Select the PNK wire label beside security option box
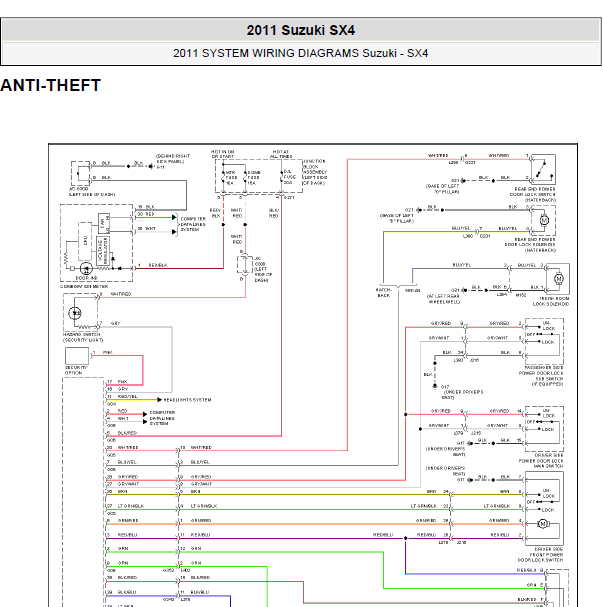The width and height of the screenshot is (603, 607). [107, 352]
